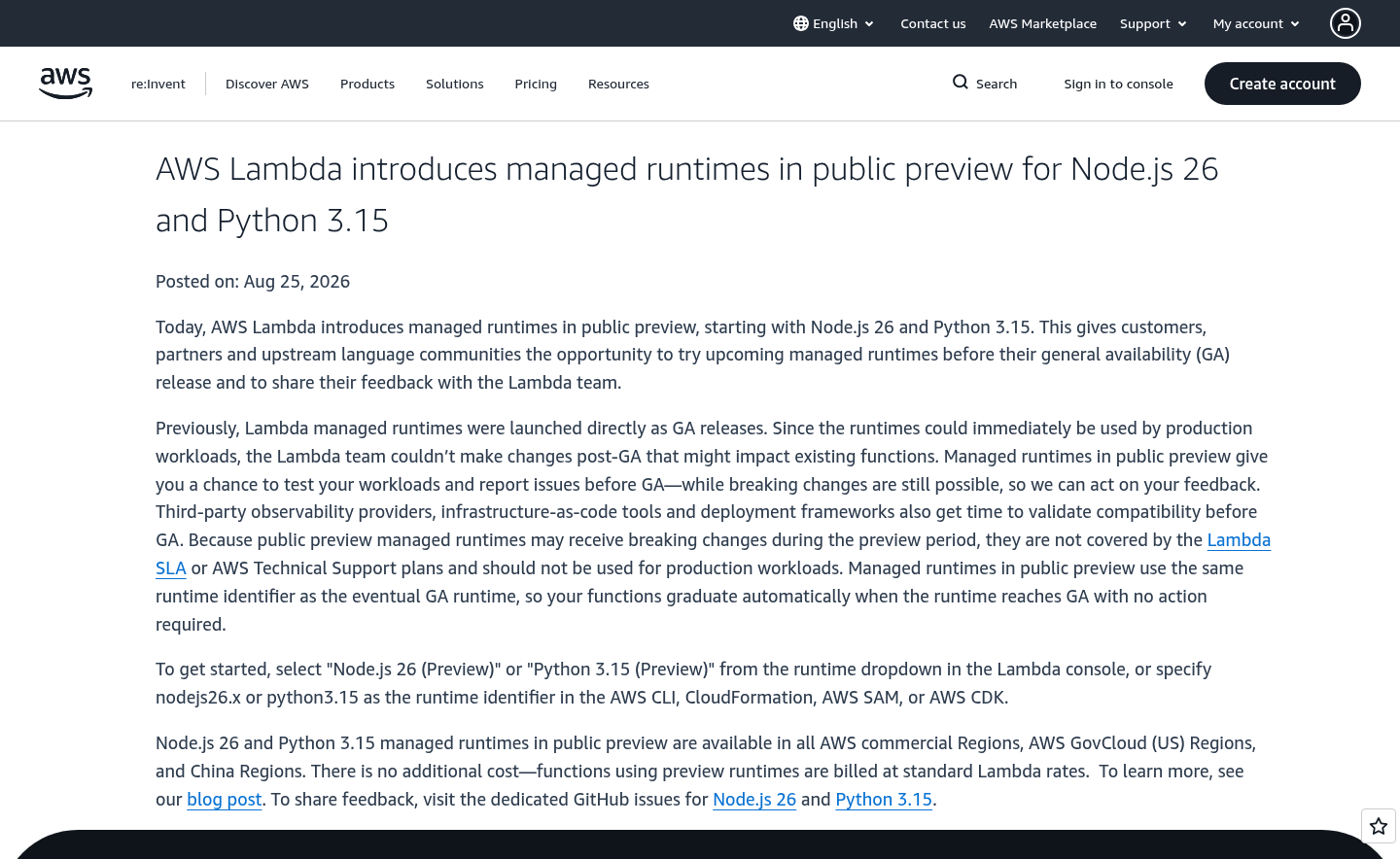Viewport: 1400px width, 859px height.
Task: Open the Discover AWS menu
Action: click(267, 84)
